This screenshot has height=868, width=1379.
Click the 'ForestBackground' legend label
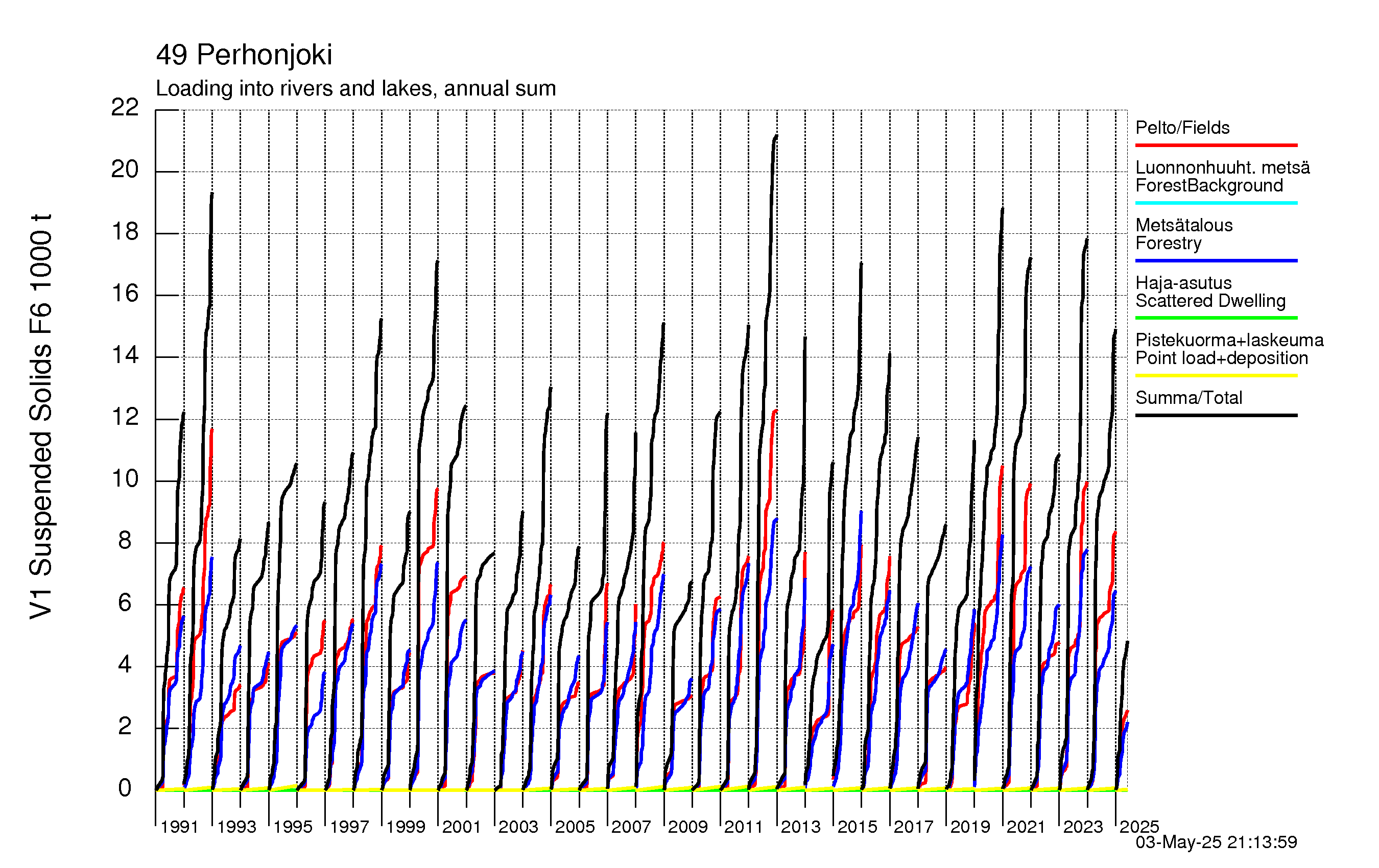(1209, 185)
